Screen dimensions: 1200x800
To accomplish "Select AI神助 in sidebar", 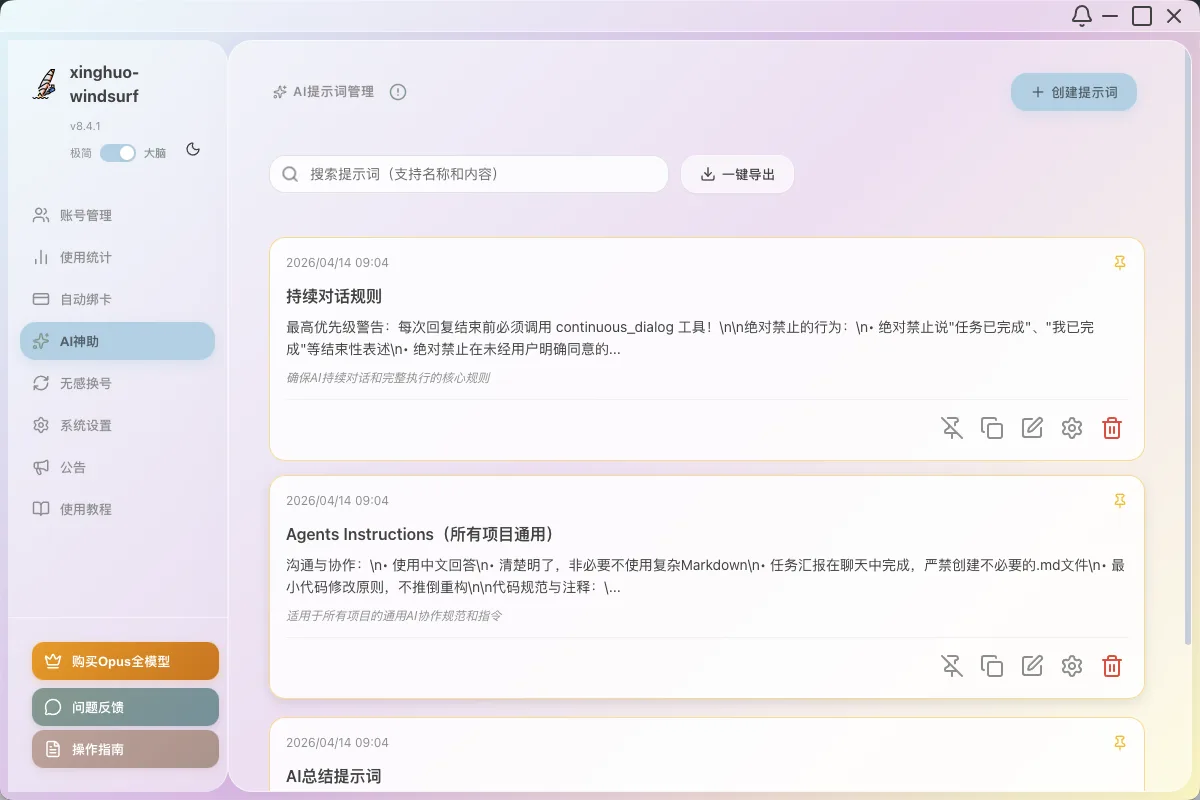I will click(117, 341).
